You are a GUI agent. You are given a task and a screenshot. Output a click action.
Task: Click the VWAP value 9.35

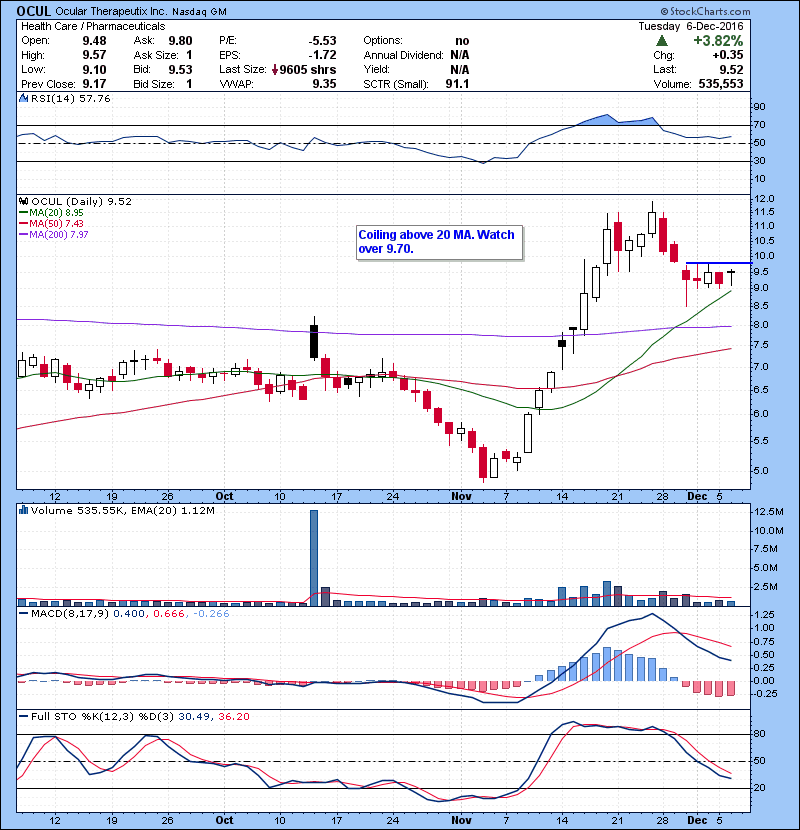click(324, 84)
